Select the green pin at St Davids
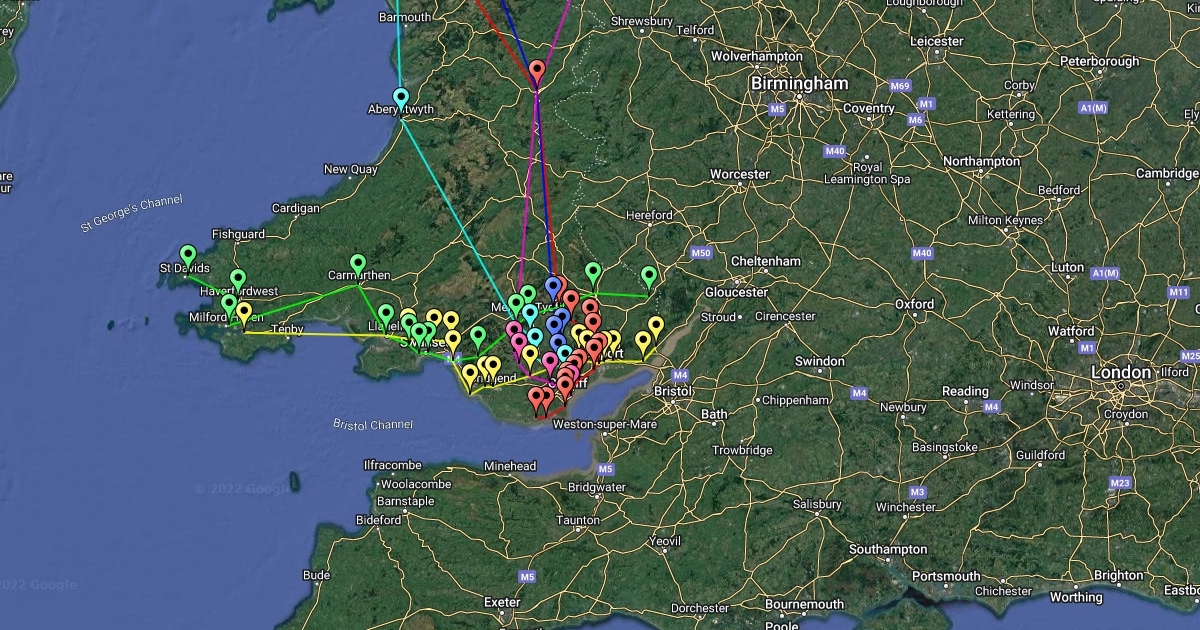The height and width of the screenshot is (630, 1200). [187, 256]
